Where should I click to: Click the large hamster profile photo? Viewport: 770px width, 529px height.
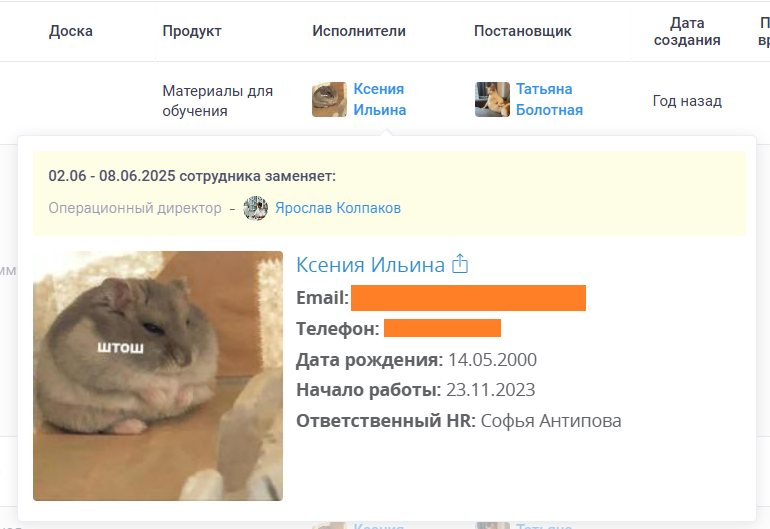(x=158, y=376)
